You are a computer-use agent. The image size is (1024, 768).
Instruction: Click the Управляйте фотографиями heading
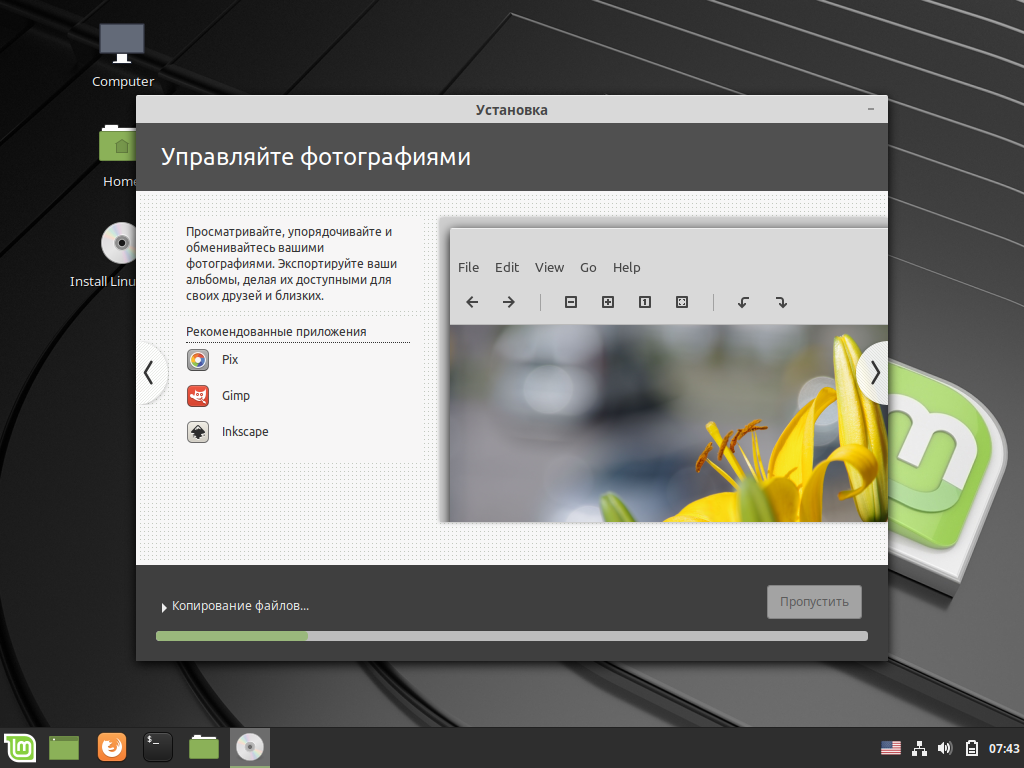click(x=316, y=157)
